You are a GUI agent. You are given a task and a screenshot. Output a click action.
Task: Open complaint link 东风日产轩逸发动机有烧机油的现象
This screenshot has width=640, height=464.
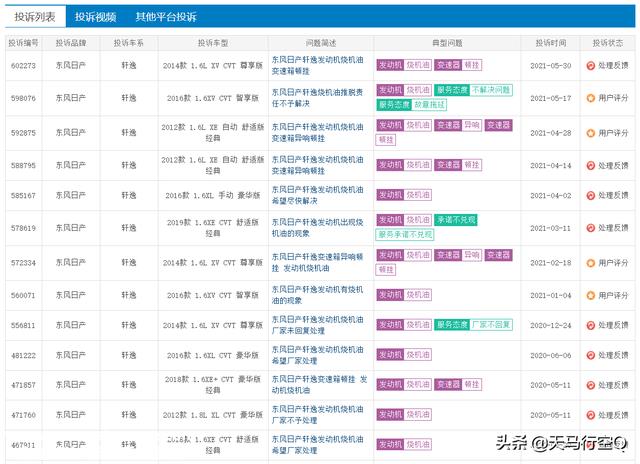(x=318, y=295)
